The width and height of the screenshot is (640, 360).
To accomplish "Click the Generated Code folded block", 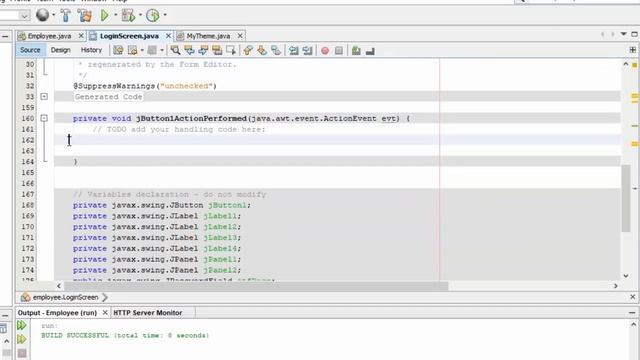I will [109, 97].
